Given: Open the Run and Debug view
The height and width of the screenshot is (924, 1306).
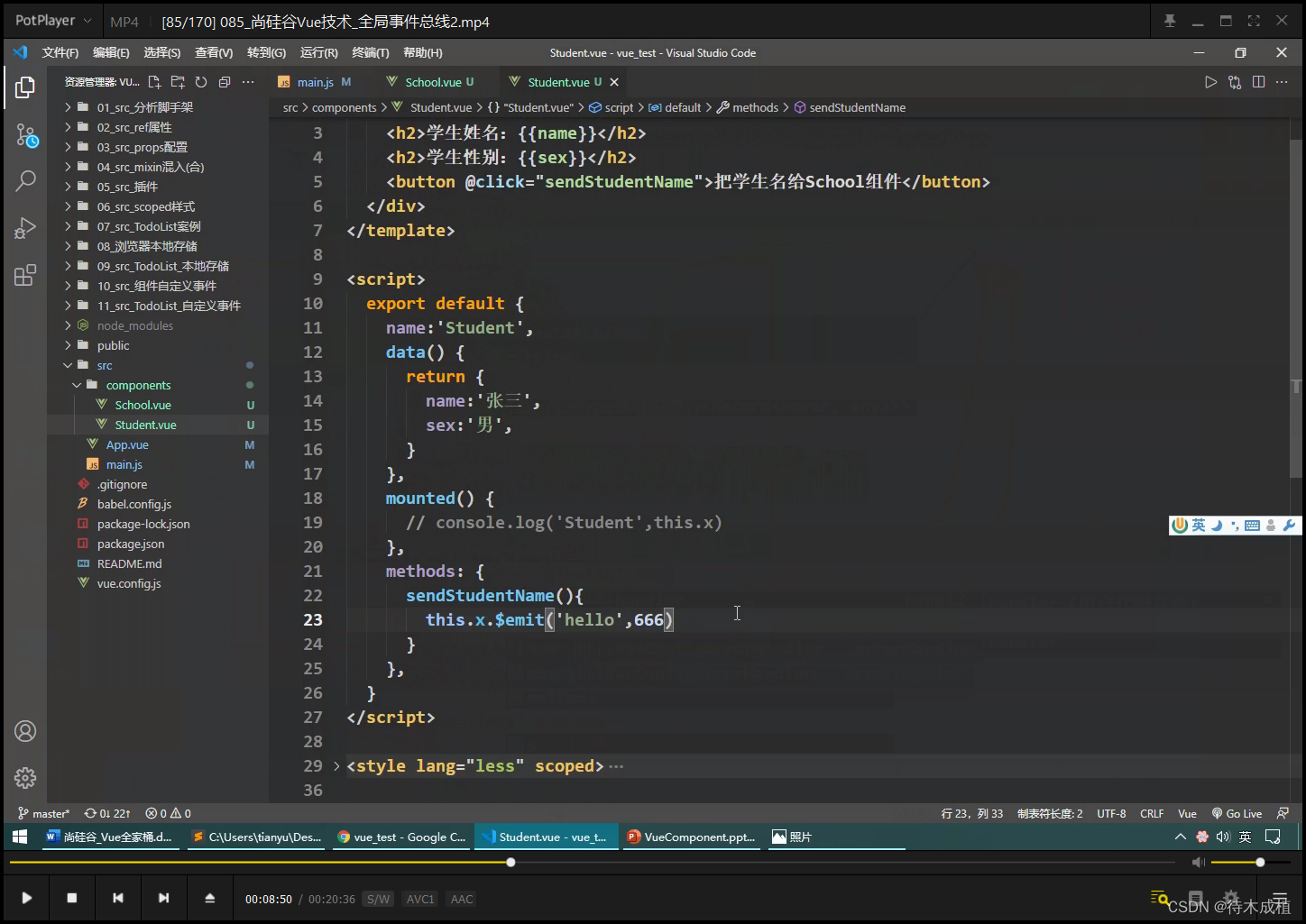Looking at the screenshot, I should coord(25,228).
